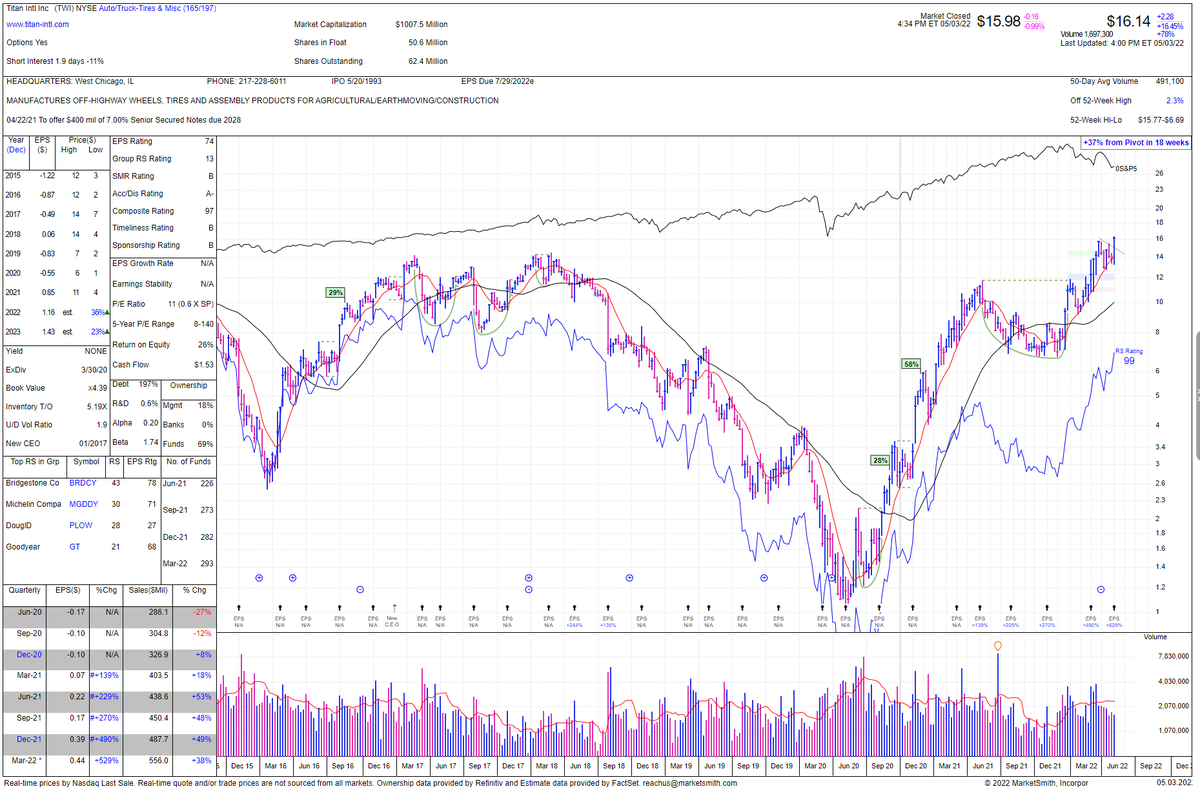The width and height of the screenshot is (1200, 791).
Task: Select the Composite Rating 97 row
Action: click(162, 211)
